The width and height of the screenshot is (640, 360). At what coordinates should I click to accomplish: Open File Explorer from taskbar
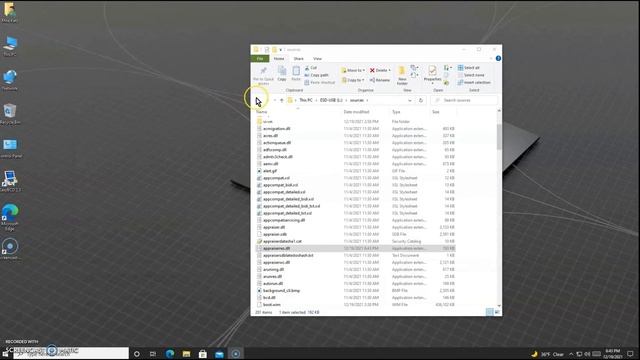point(187,354)
